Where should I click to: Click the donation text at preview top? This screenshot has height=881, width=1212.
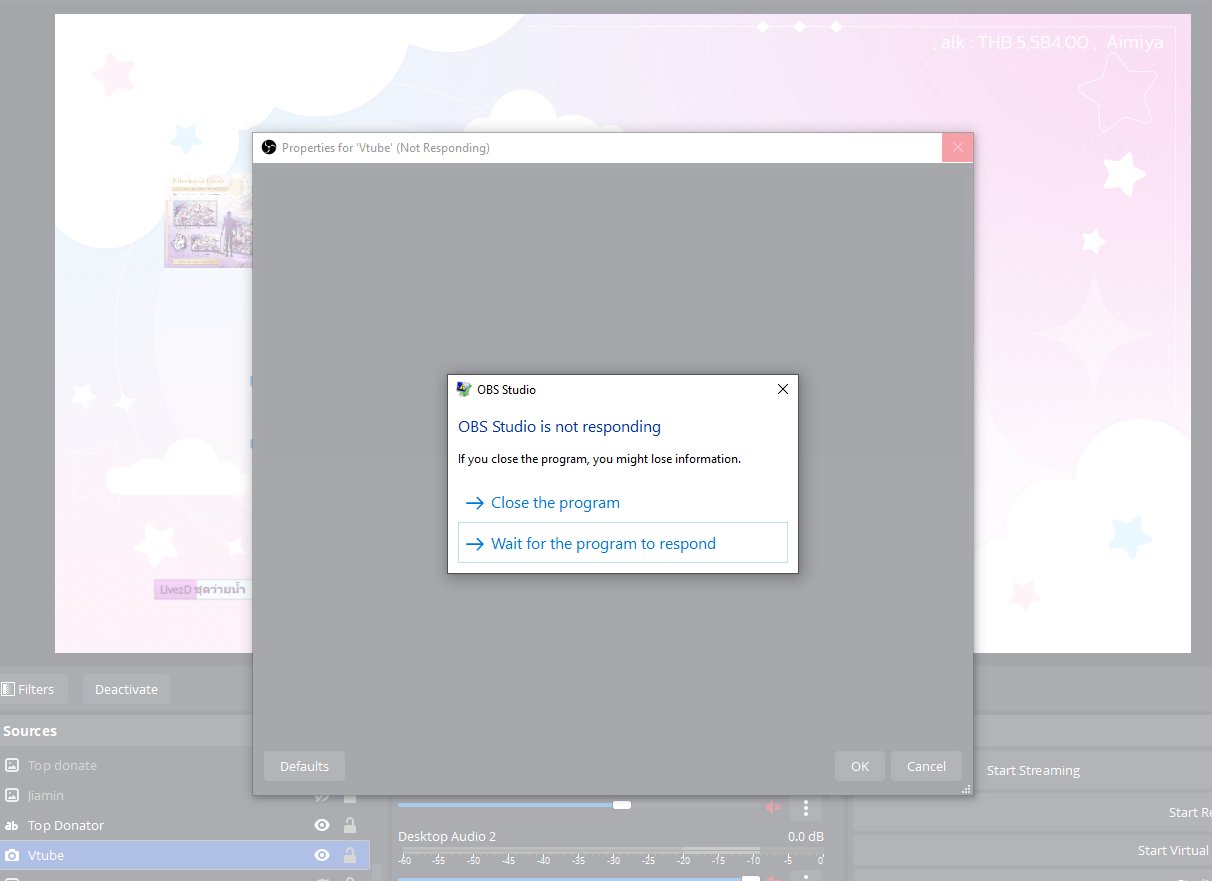coord(1049,43)
